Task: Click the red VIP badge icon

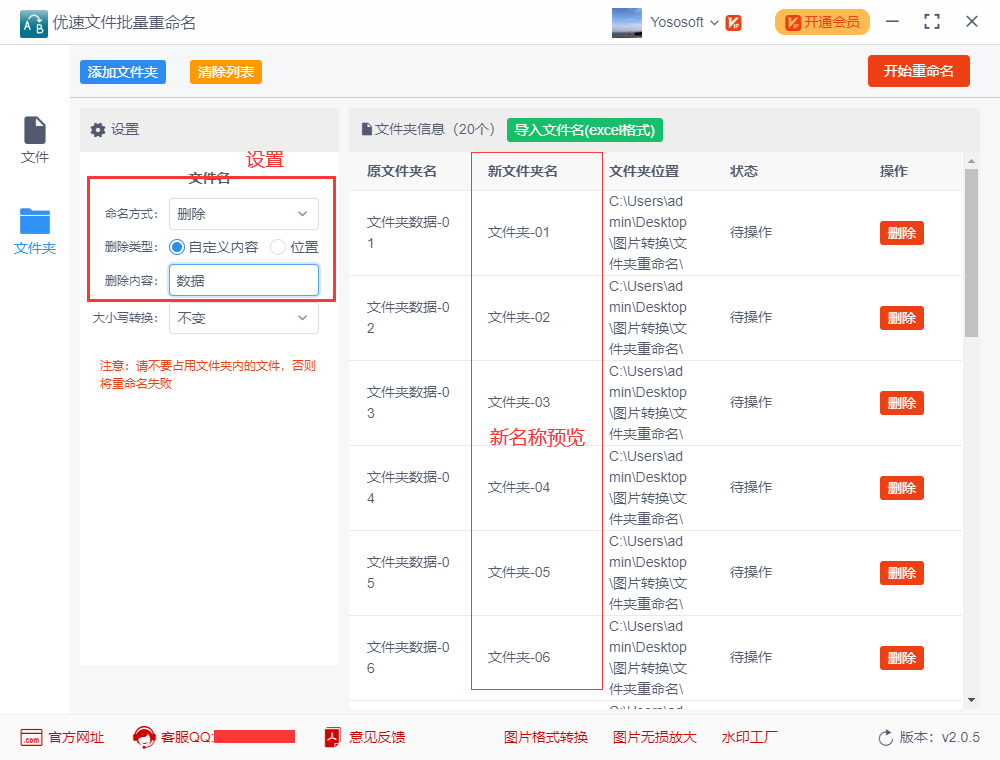Action: (x=733, y=23)
